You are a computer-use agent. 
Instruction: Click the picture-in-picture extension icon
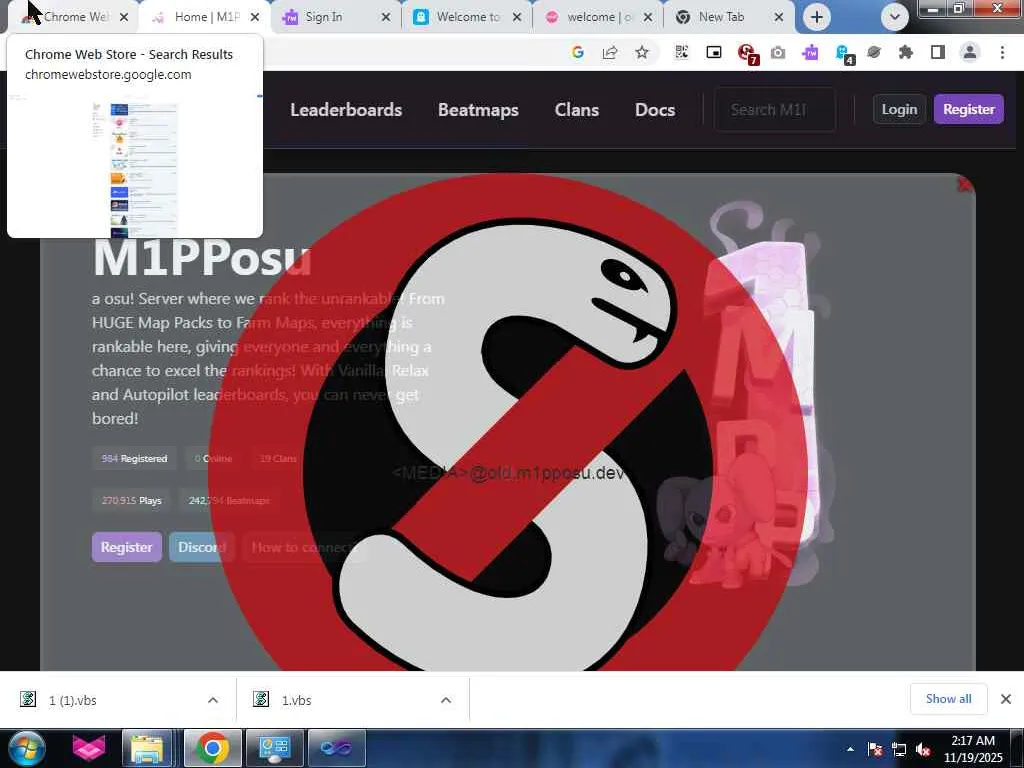(714, 52)
